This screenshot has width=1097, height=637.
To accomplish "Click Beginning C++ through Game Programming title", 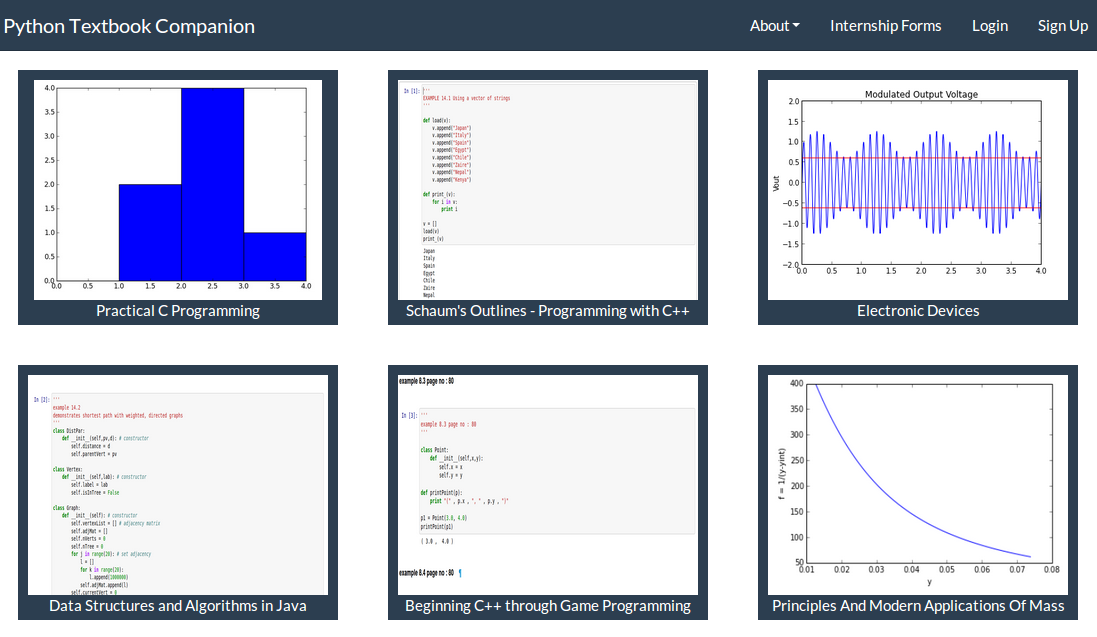I will [x=547, y=606].
